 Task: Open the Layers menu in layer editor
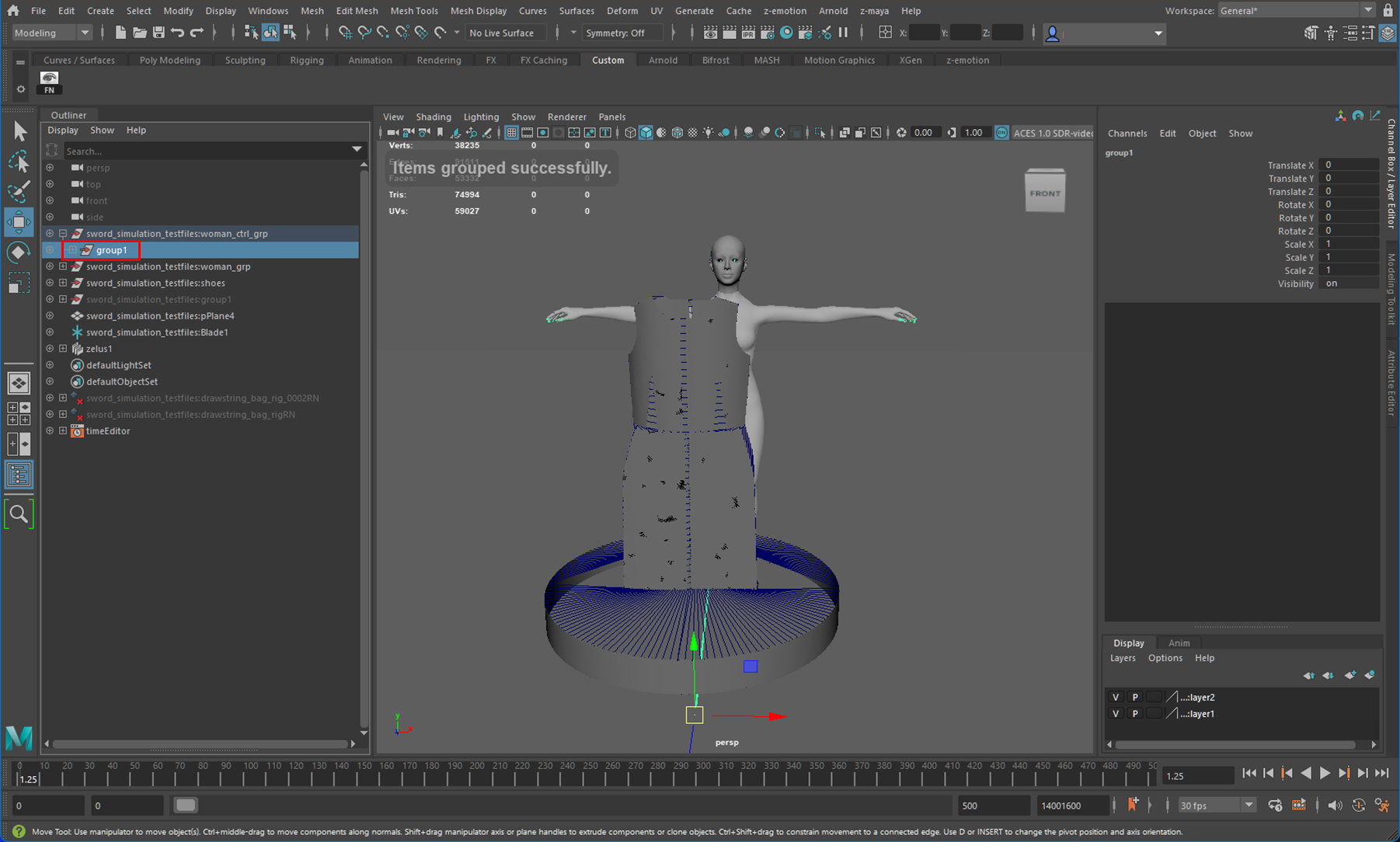1123,658
